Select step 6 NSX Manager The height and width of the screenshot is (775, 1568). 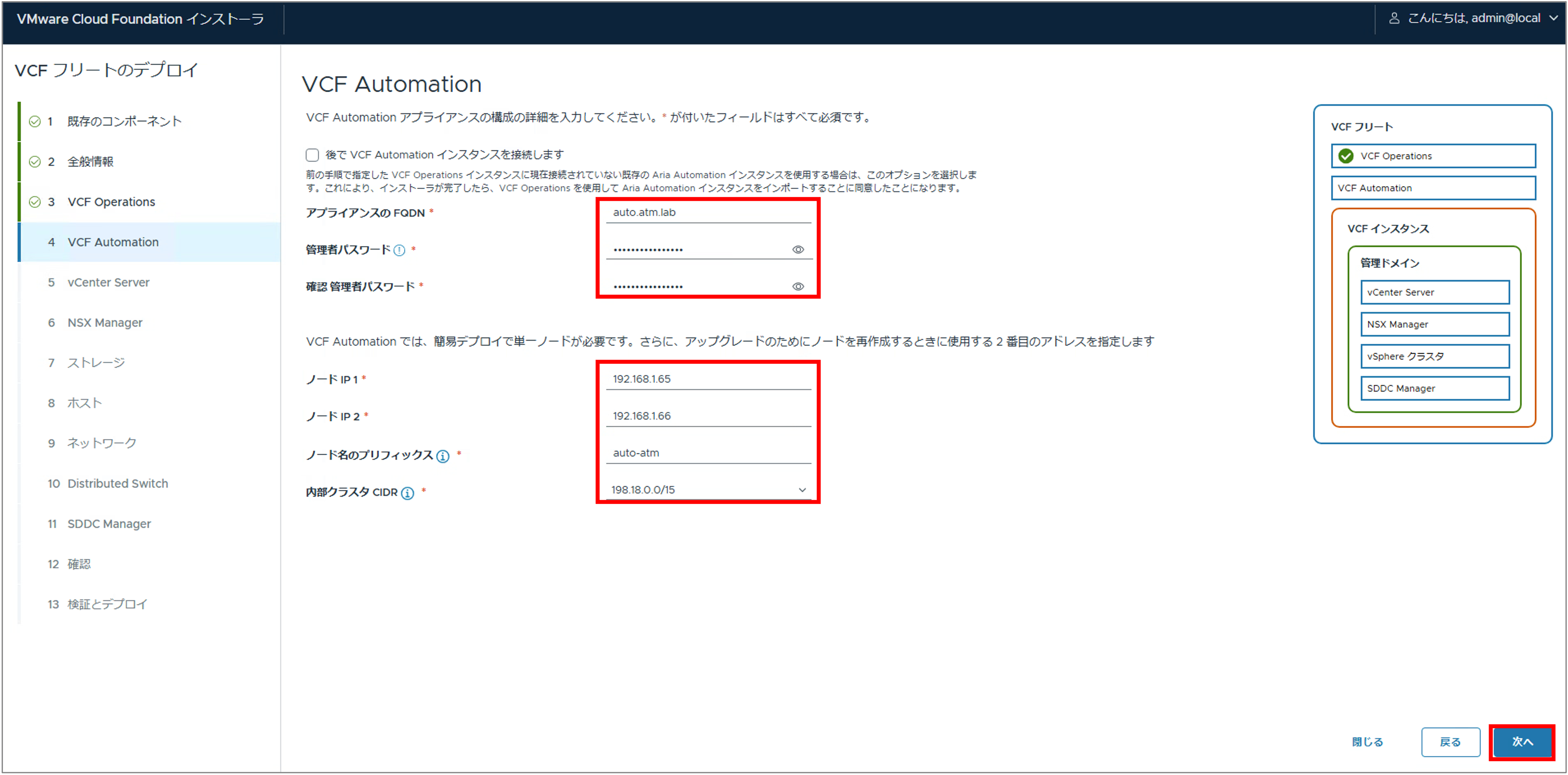(150, 323)
